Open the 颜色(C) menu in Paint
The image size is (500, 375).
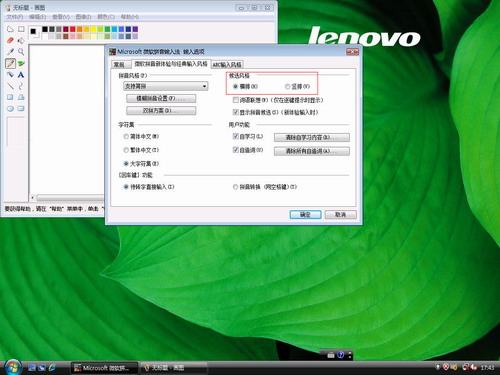coord(106,17)
